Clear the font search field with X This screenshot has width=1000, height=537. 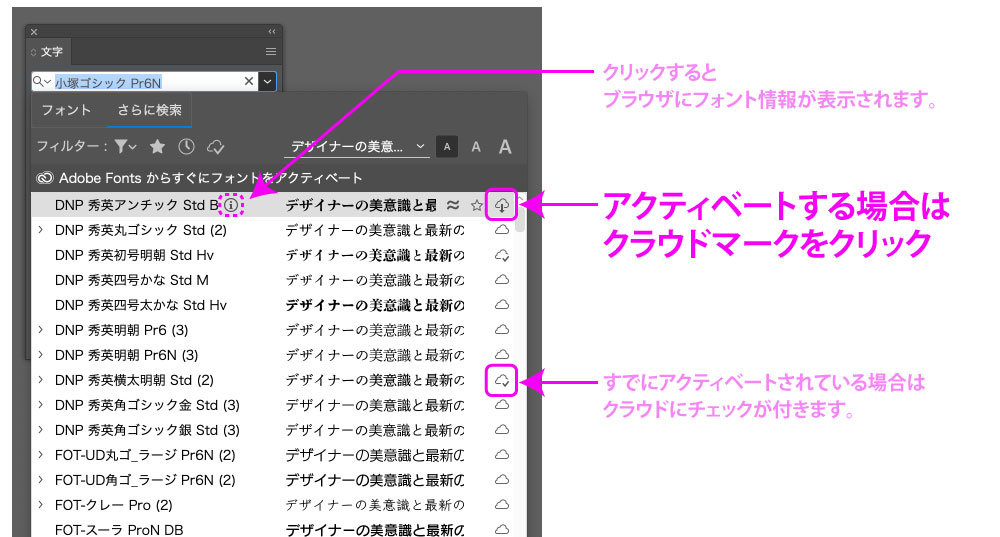click(249, 81)
